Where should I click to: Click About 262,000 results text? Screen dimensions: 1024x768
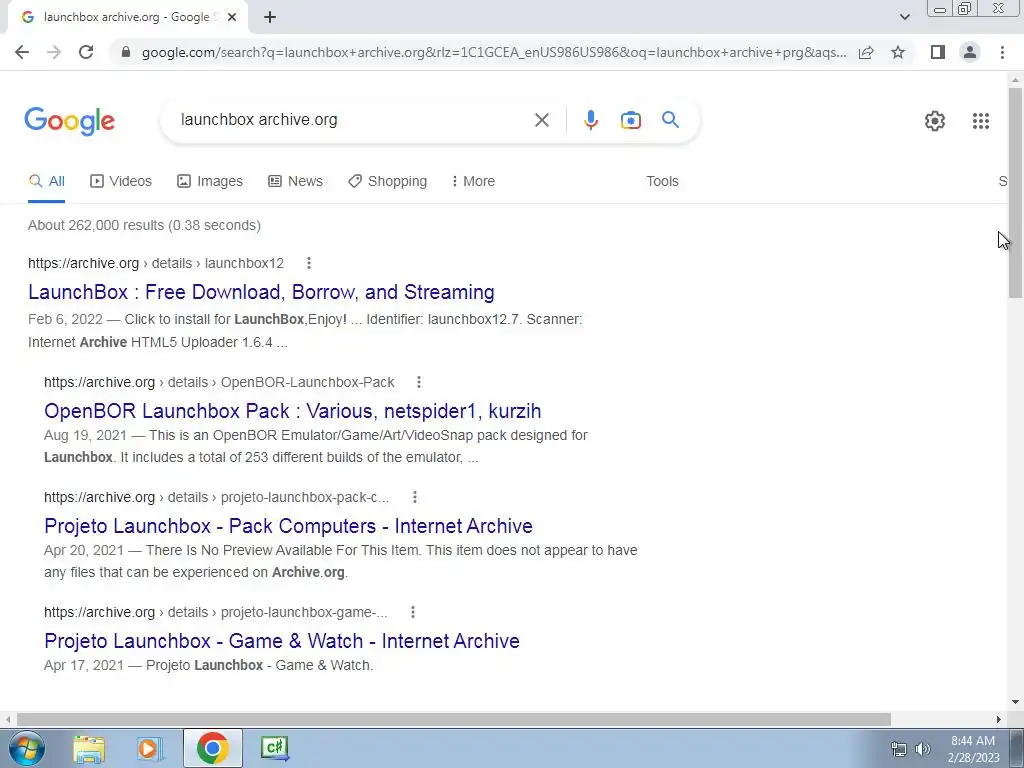point(144,225)
